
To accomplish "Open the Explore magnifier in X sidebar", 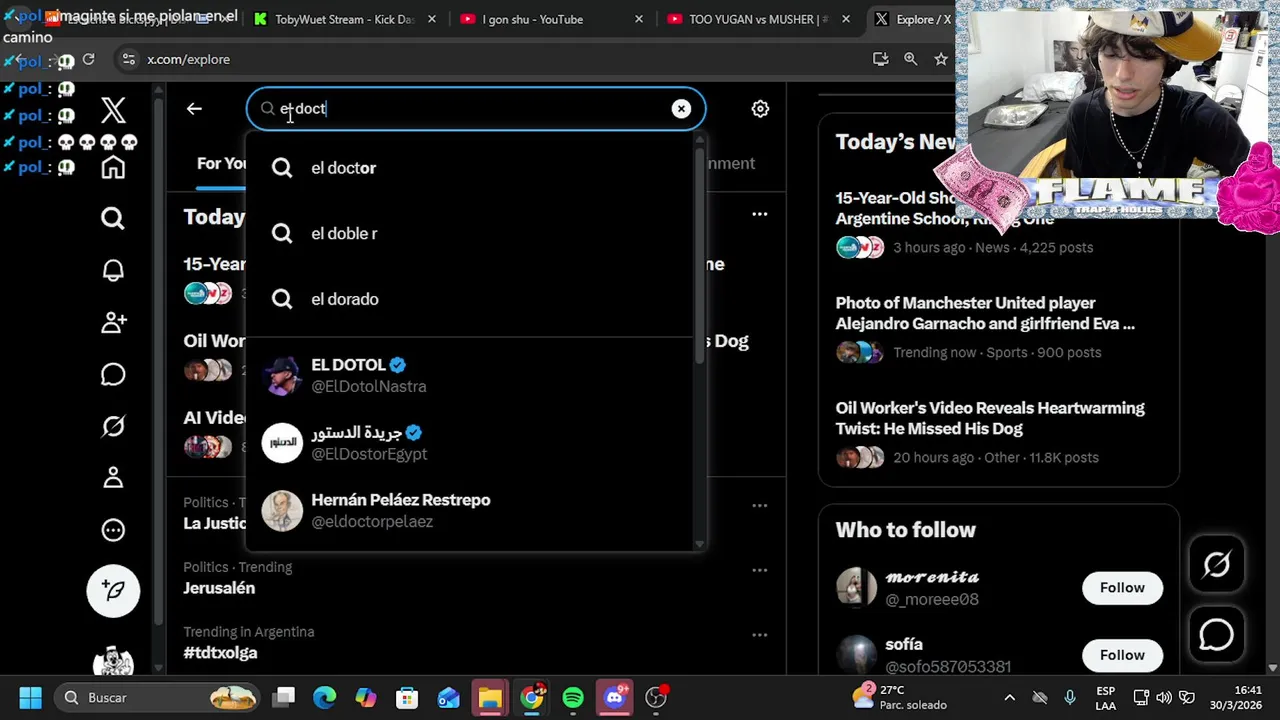I will pyautogui.click(x=113, y=218).
